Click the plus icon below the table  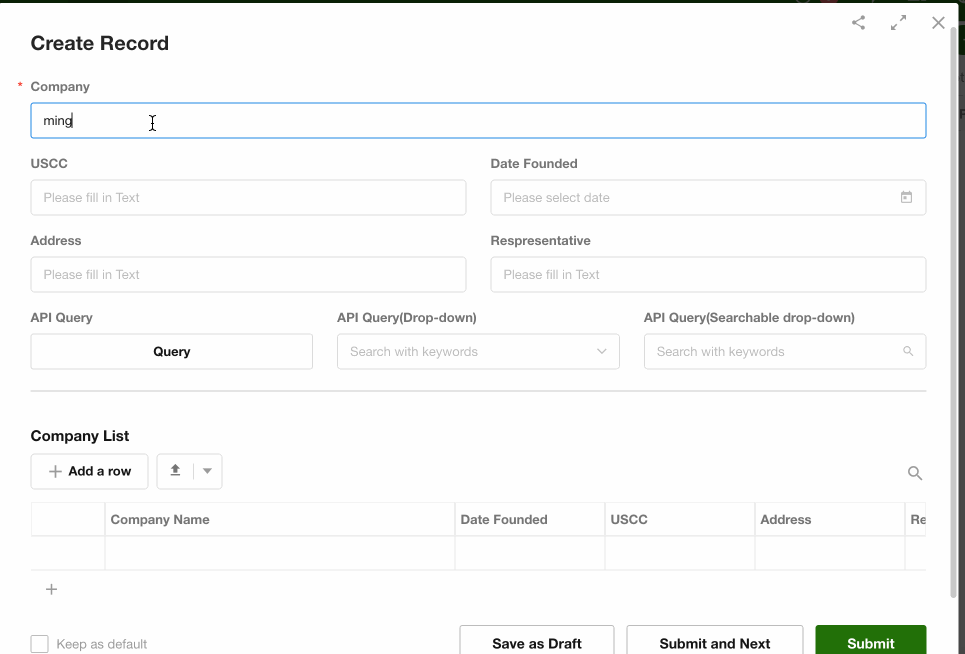tap(52, 589)
